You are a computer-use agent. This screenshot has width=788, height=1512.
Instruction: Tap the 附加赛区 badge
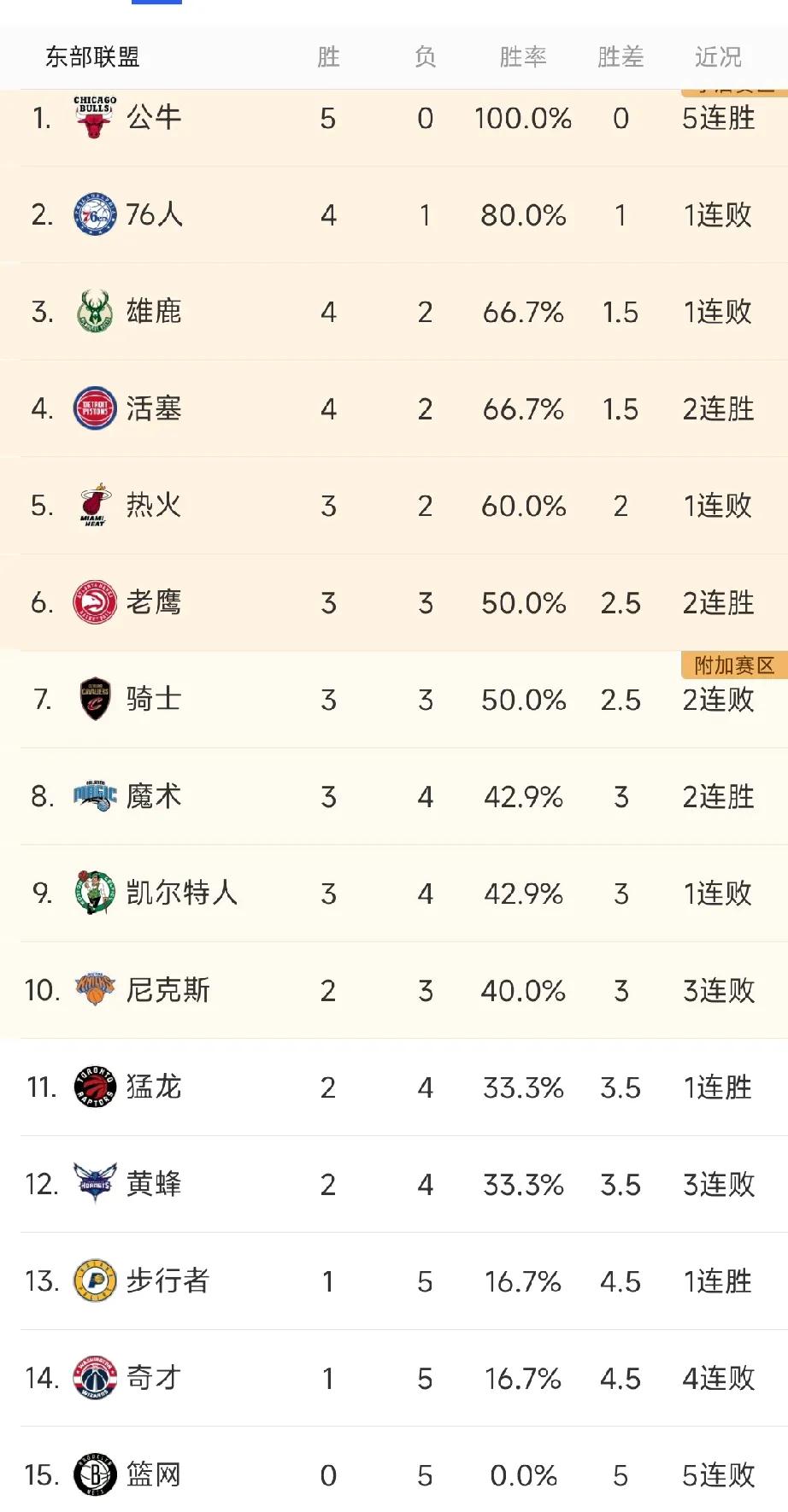734,665
